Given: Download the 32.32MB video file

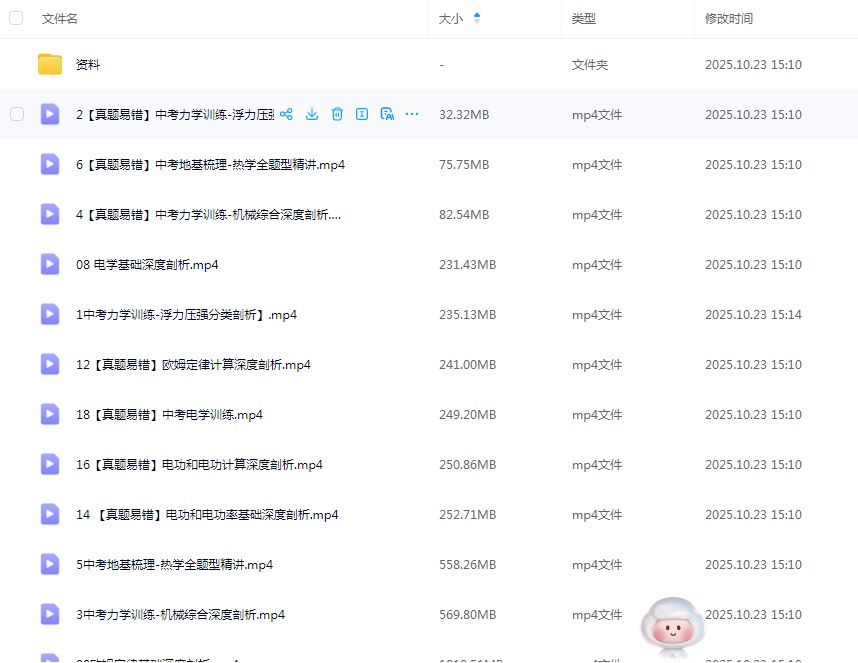Looking at the screenshot, I should tap(312, 115).
